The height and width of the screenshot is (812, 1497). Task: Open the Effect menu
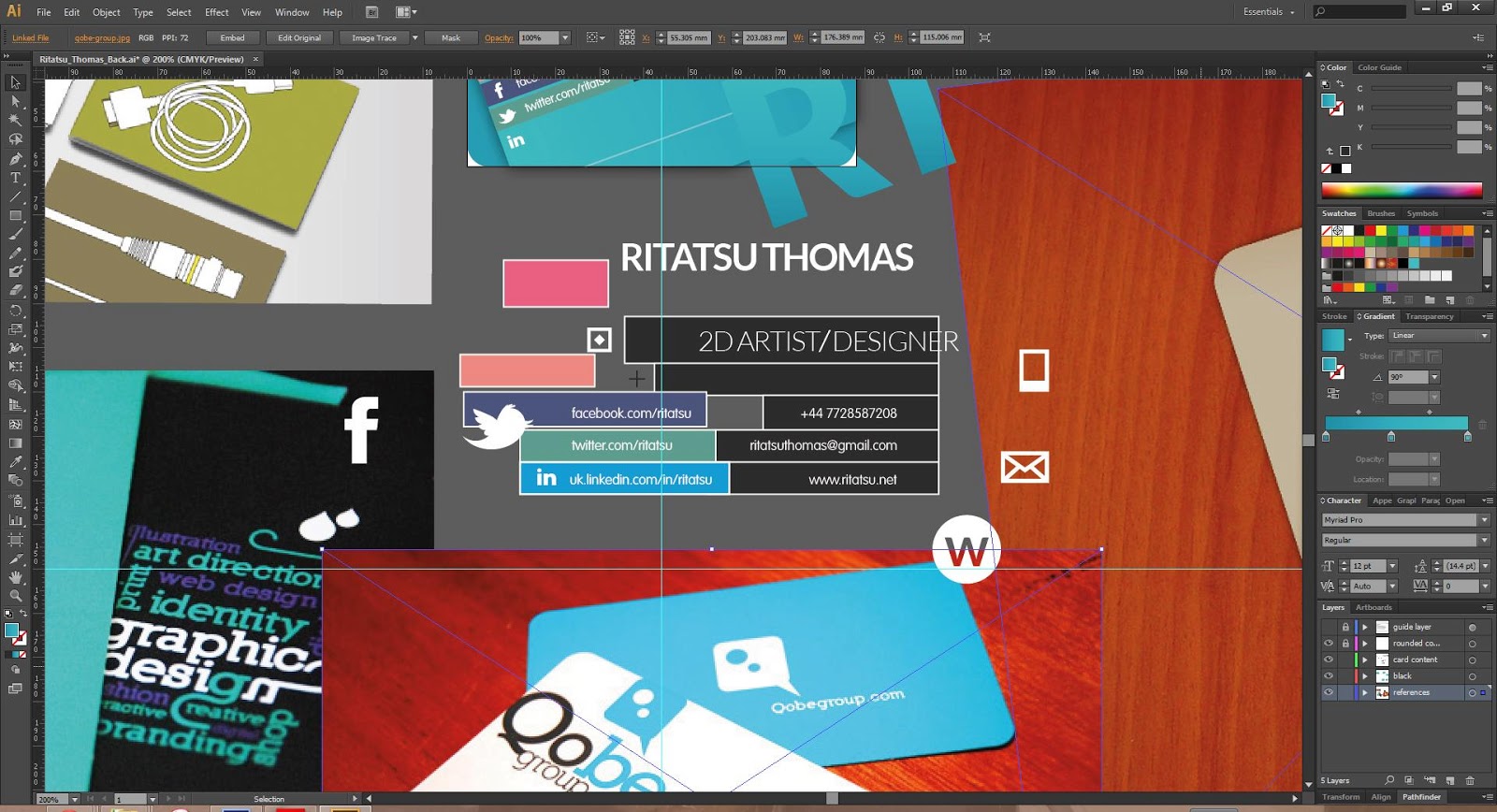coord(217,12)
